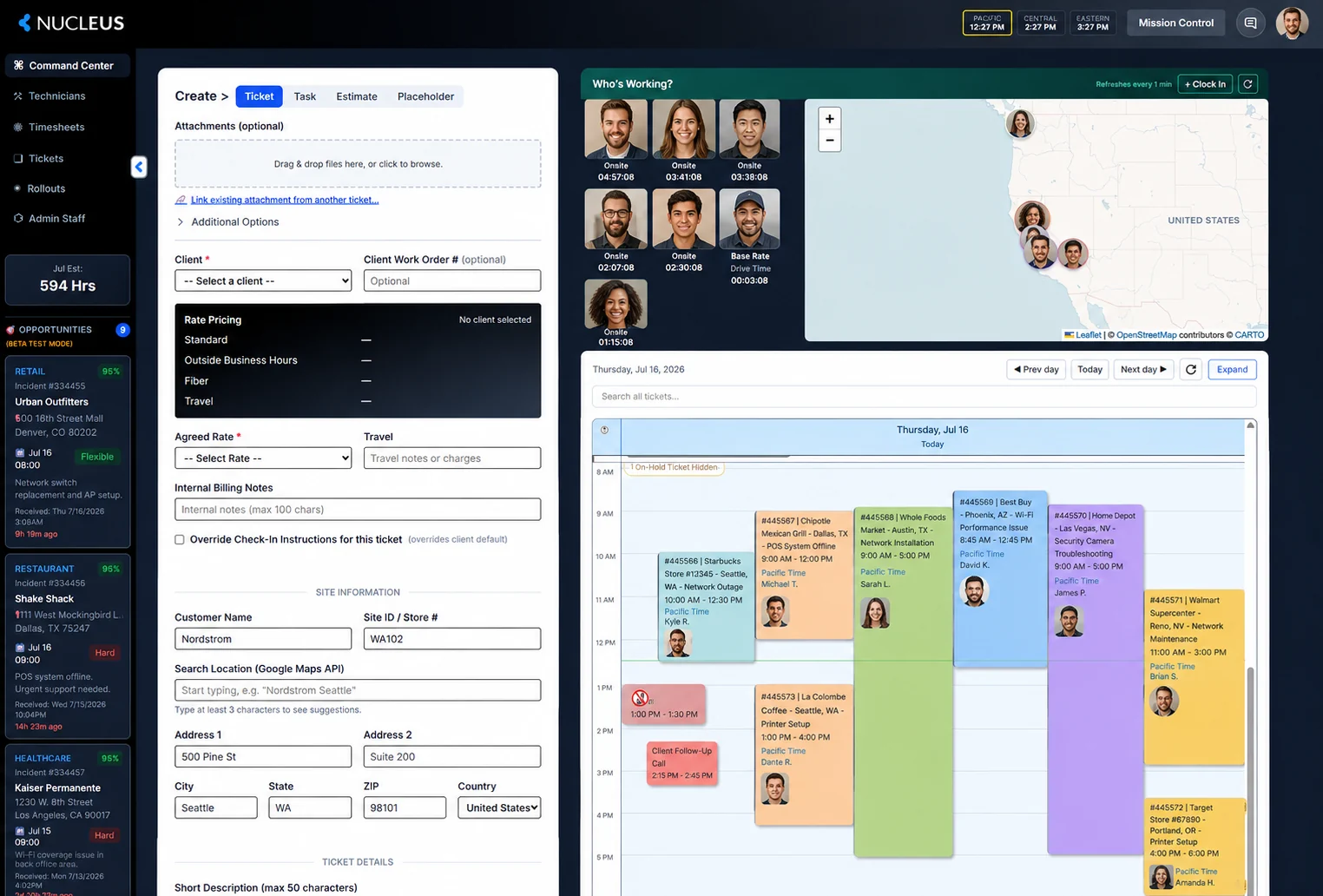Switch to Central time zone

[x=1040, y=23]
